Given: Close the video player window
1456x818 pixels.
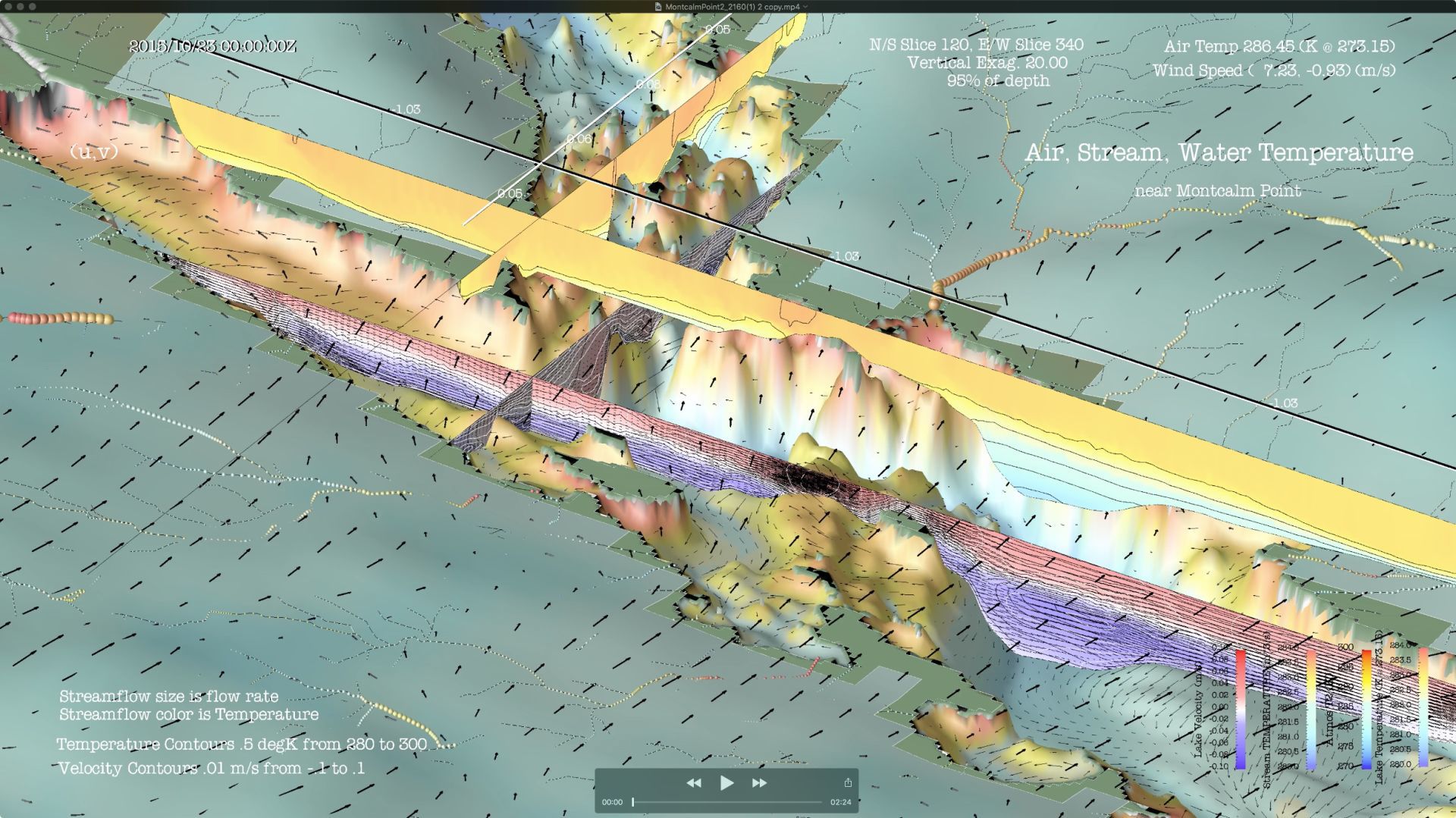Looking at the screenshot, I should click(x=8, y=7).
